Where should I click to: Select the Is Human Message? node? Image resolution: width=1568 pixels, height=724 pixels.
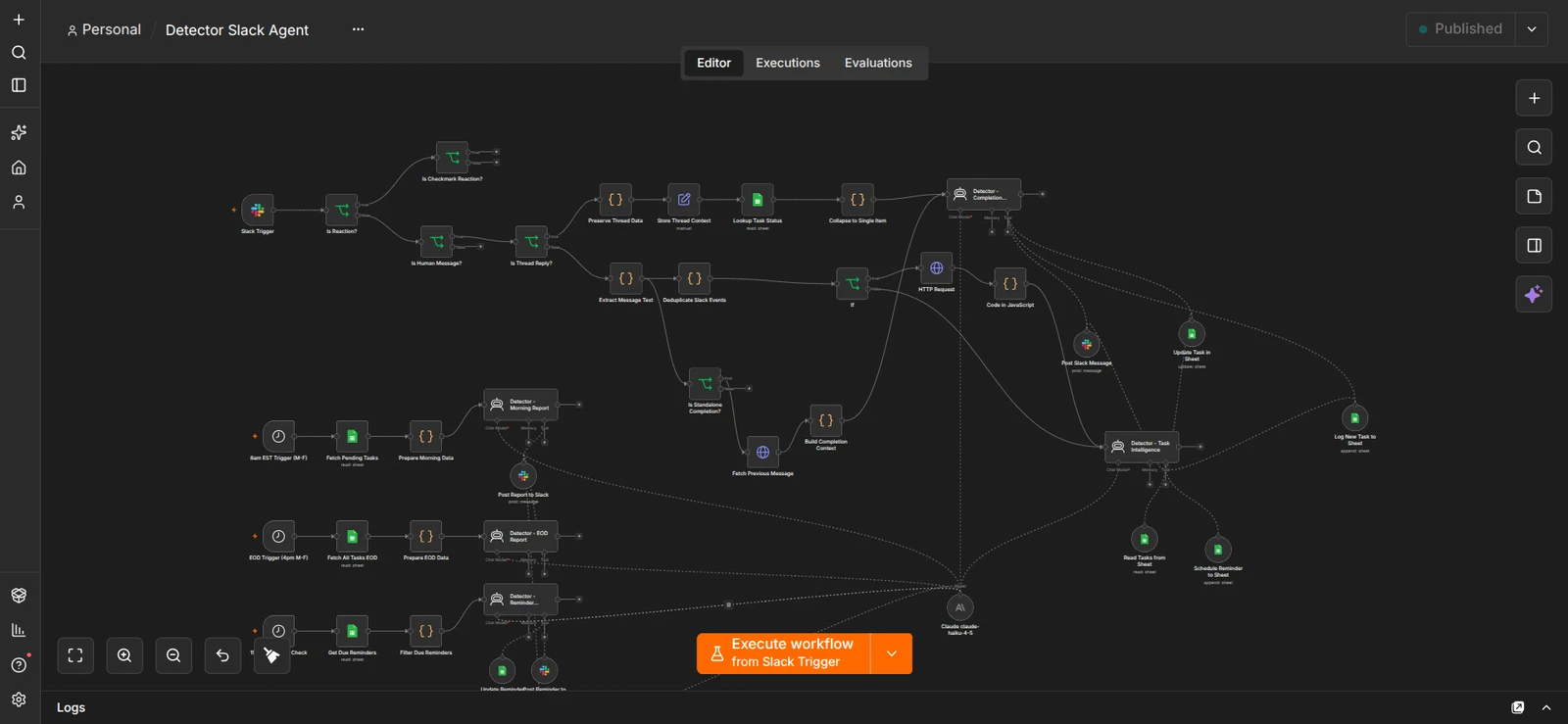[436, 241]
